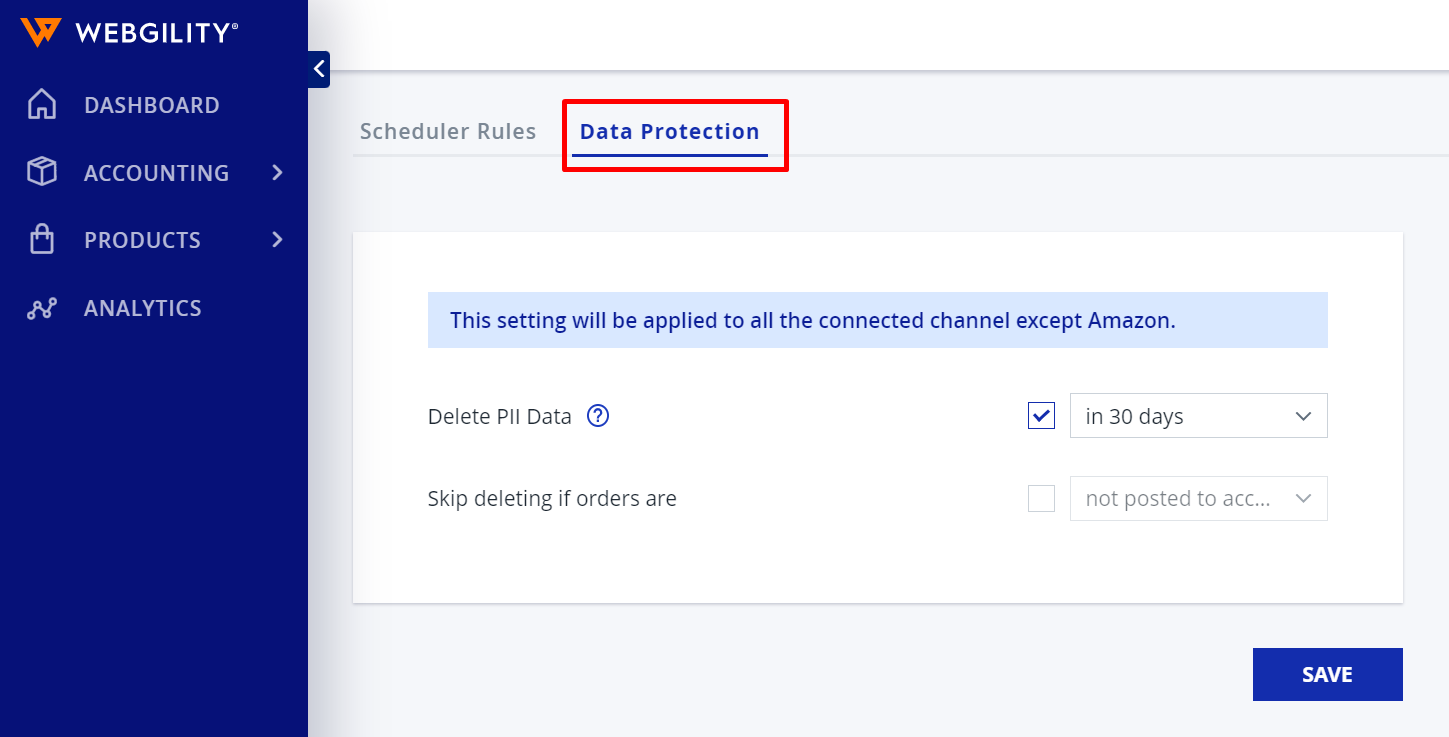
Task: Click the Products shopping bag icon
Action: 41,240
